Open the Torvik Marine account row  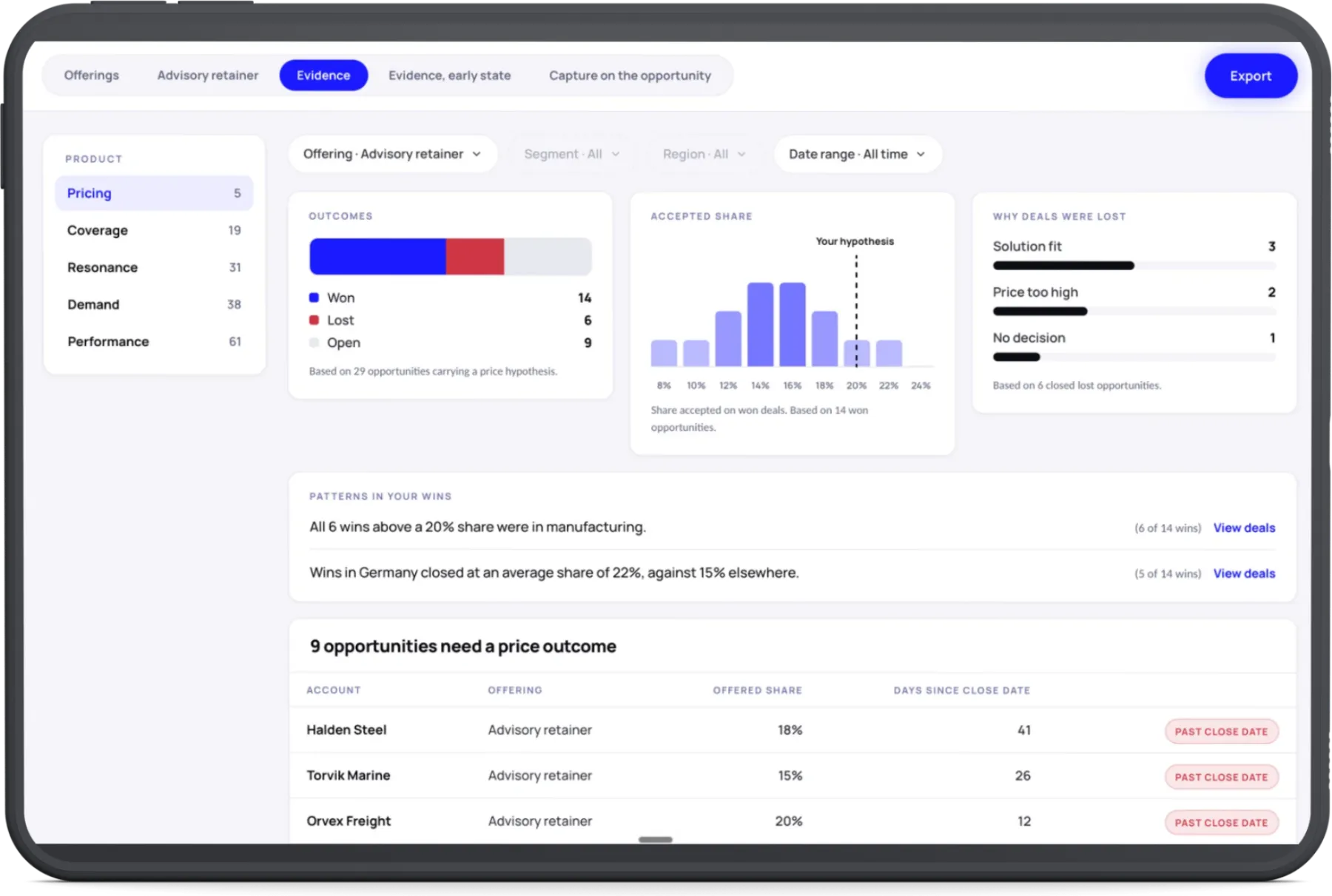pos(793,775)
